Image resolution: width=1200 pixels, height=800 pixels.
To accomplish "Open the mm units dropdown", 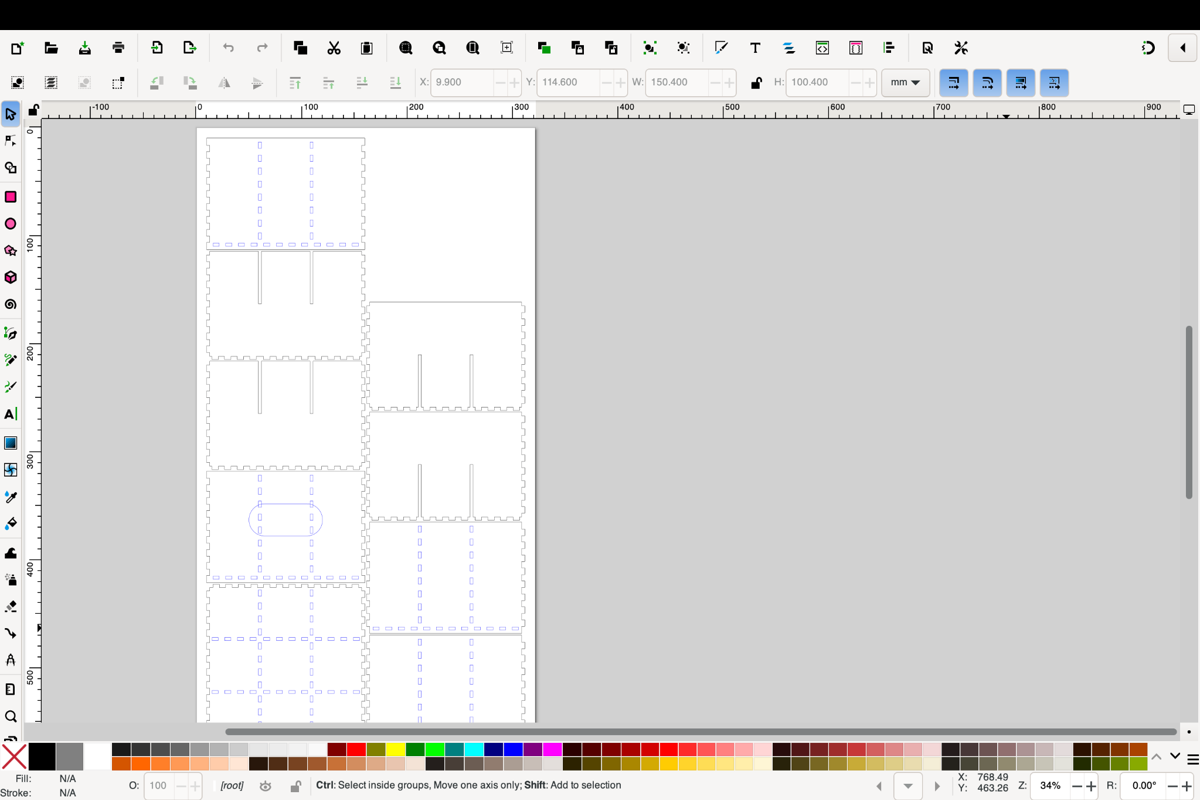I will [x=905, y=83].
